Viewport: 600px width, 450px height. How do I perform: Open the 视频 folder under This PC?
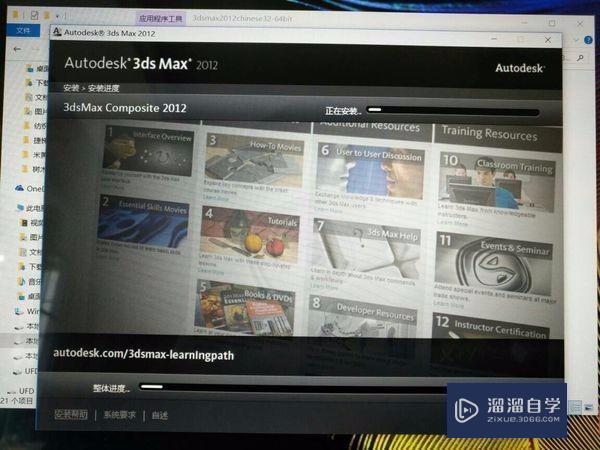pos(33,223)
